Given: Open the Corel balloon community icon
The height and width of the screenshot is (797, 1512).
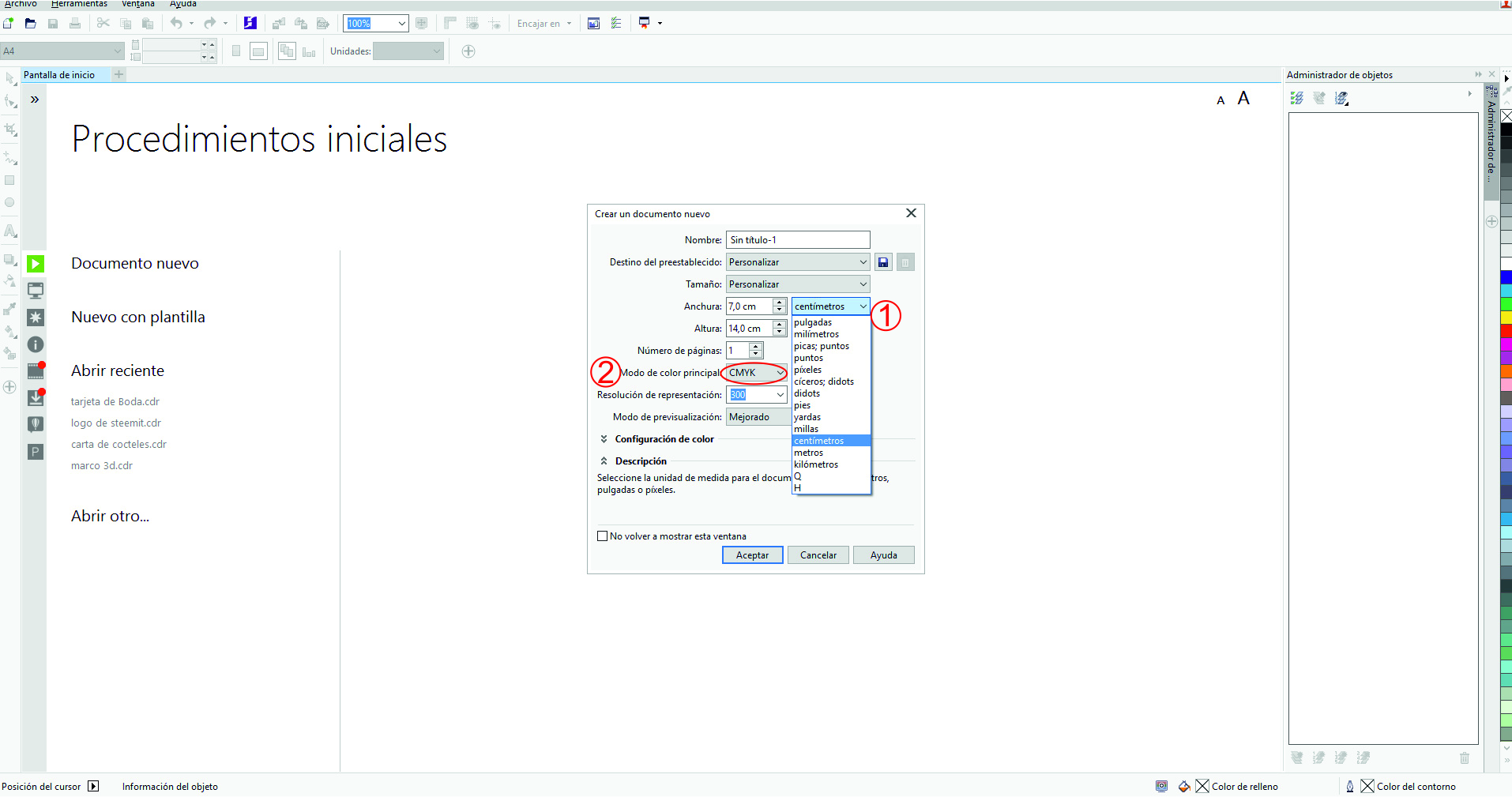Looking at the screenshot, I should (x=36, y=424).
